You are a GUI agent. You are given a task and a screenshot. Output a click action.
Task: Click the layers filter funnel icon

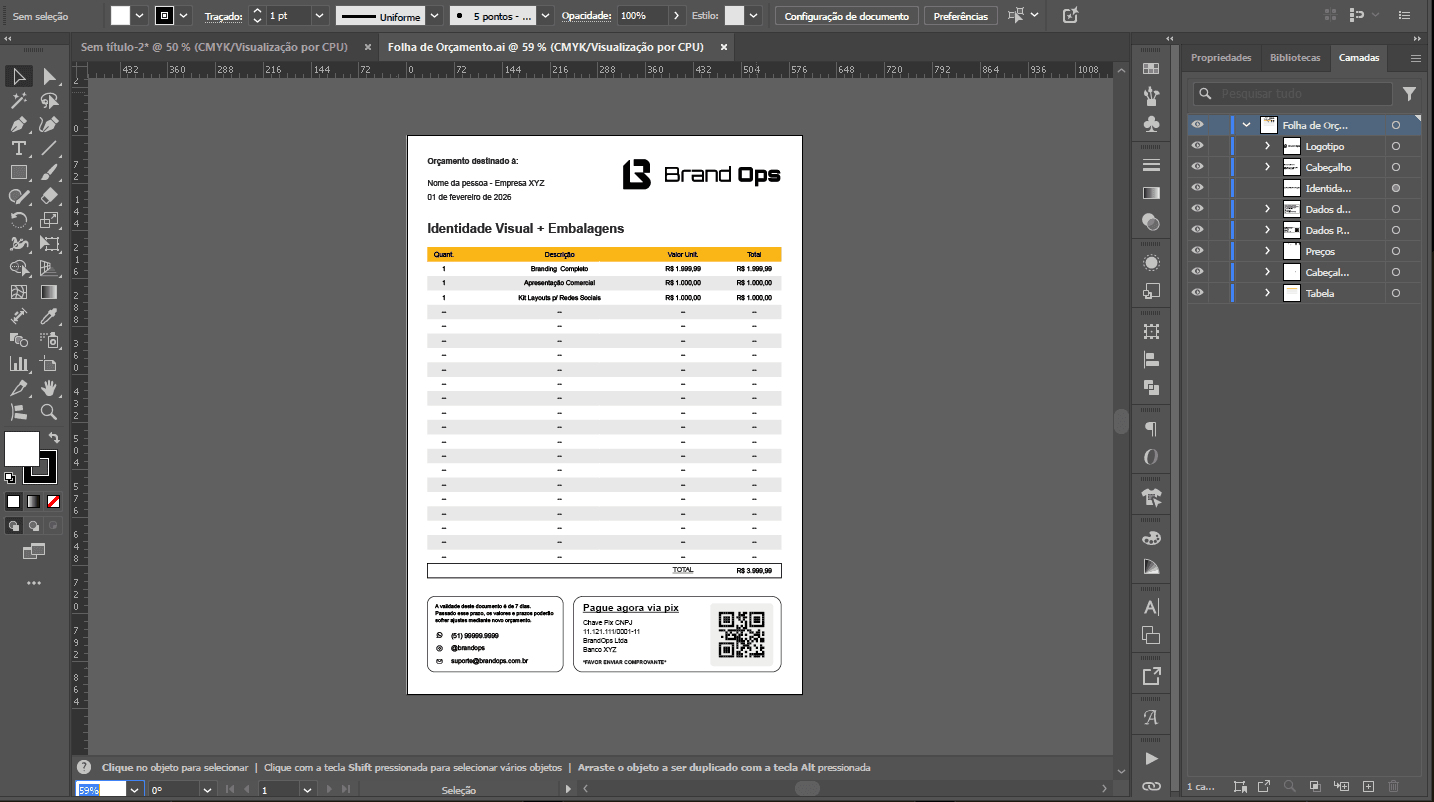(1409, 94)
